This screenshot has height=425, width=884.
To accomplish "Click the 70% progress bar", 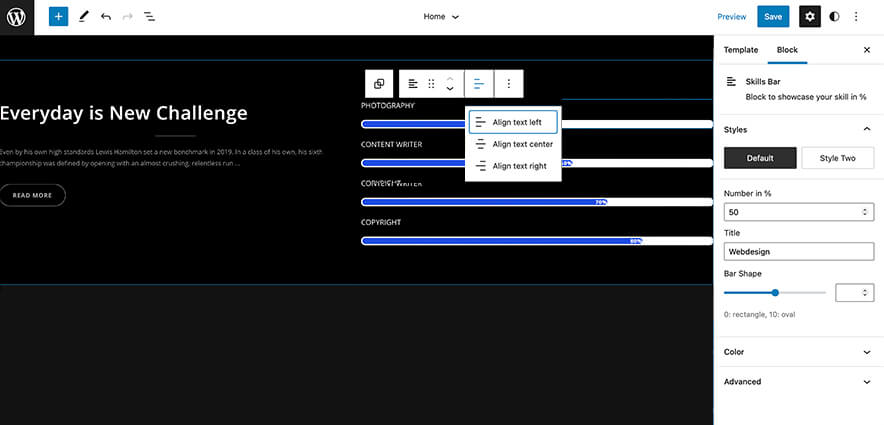I will click(537, 202).
